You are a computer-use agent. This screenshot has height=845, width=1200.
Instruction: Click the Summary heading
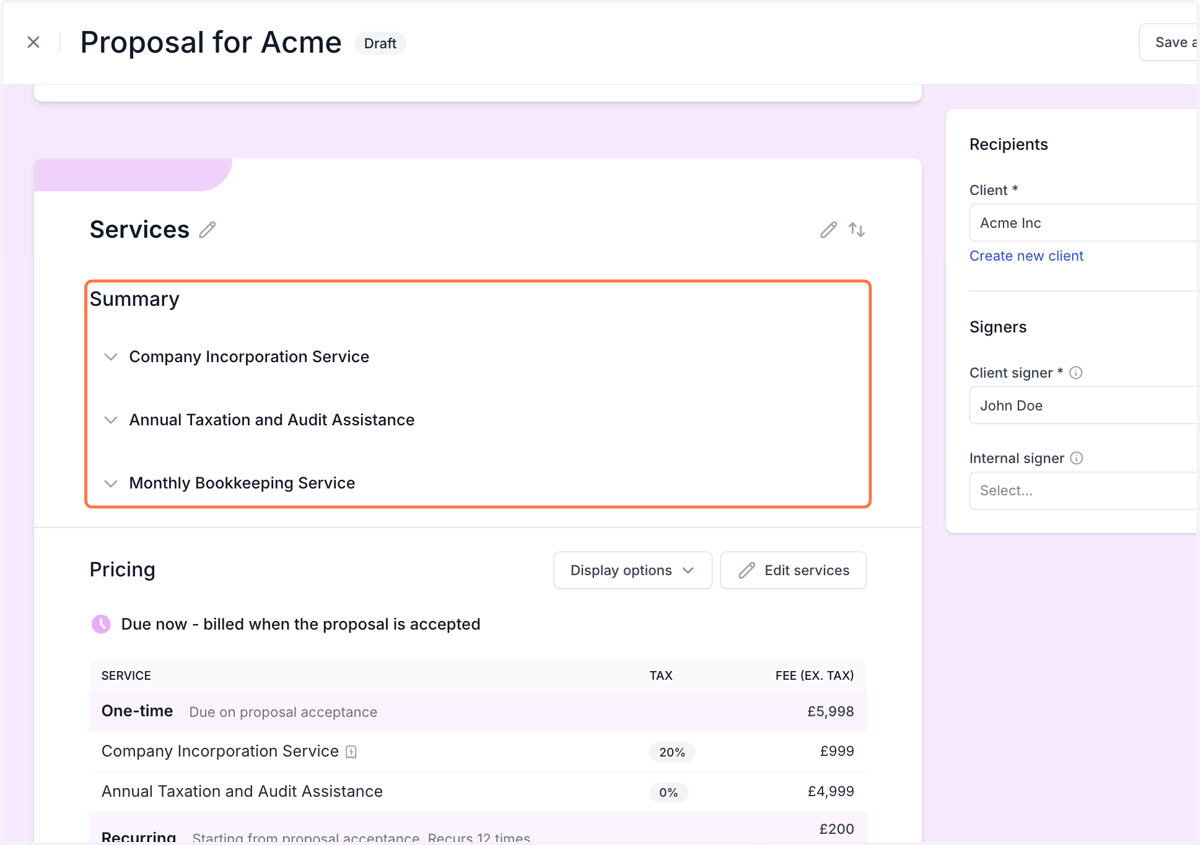click(x=135, y=299)
